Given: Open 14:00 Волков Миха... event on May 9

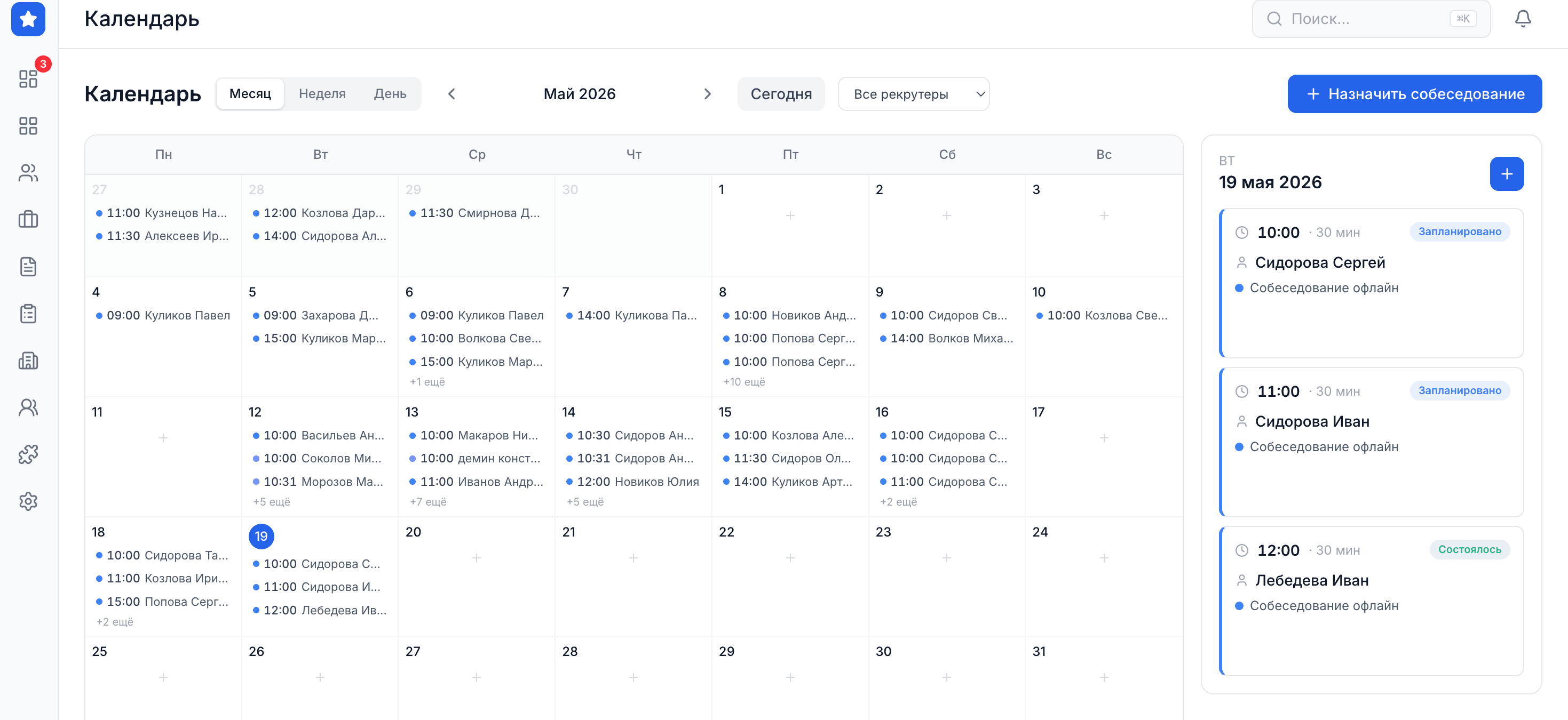Looking at the screenshot, I should [x=947, y=338].
